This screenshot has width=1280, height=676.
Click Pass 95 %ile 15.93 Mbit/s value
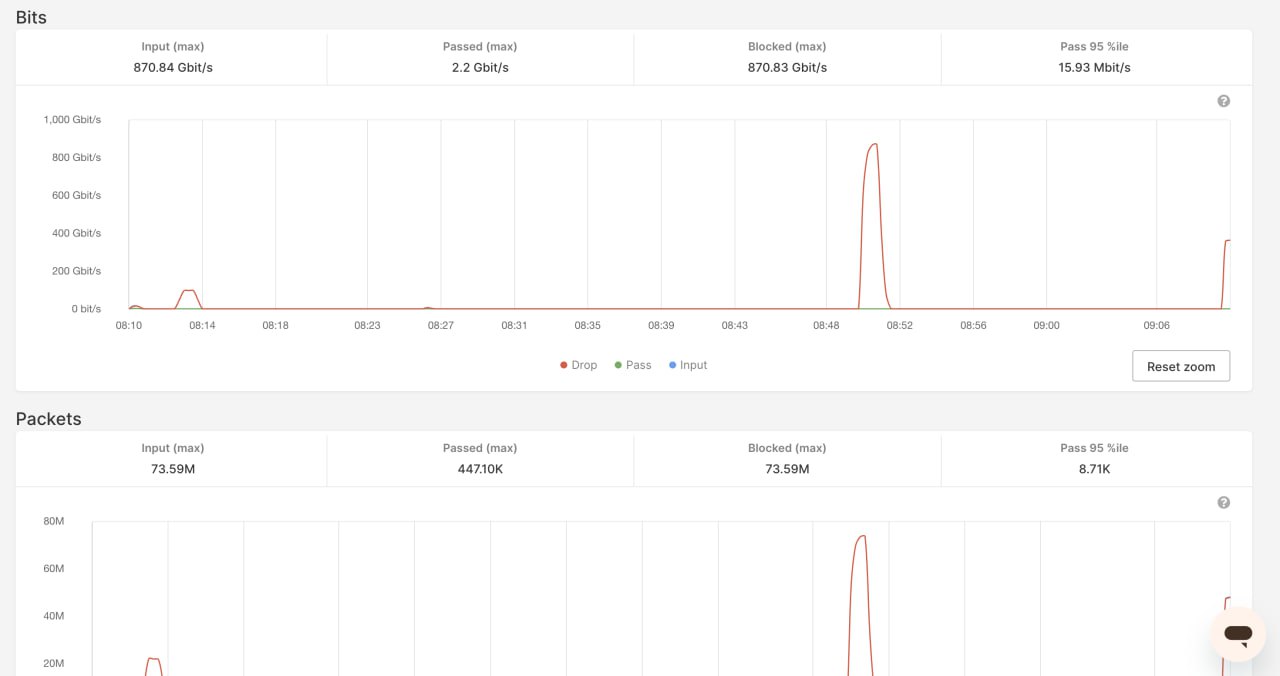tap(1094, 68)
